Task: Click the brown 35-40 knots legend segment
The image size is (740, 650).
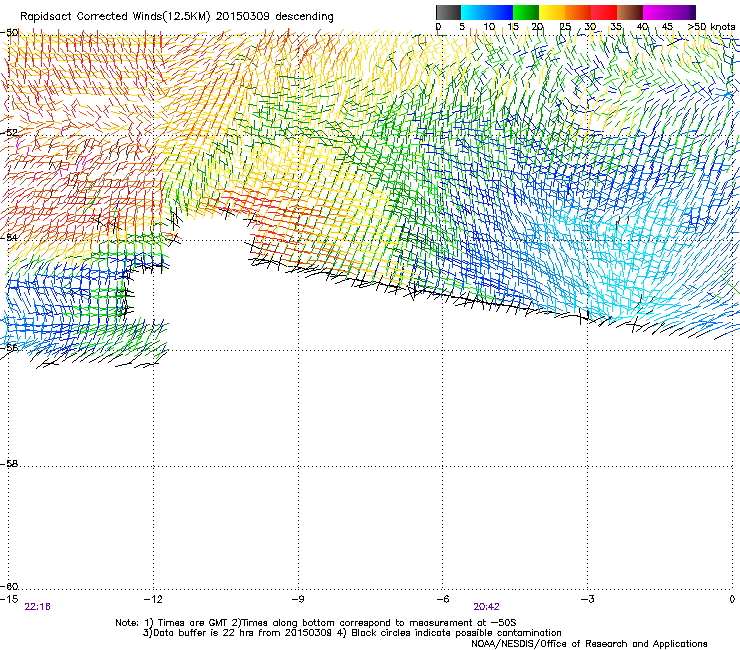Action: (630, 12)
